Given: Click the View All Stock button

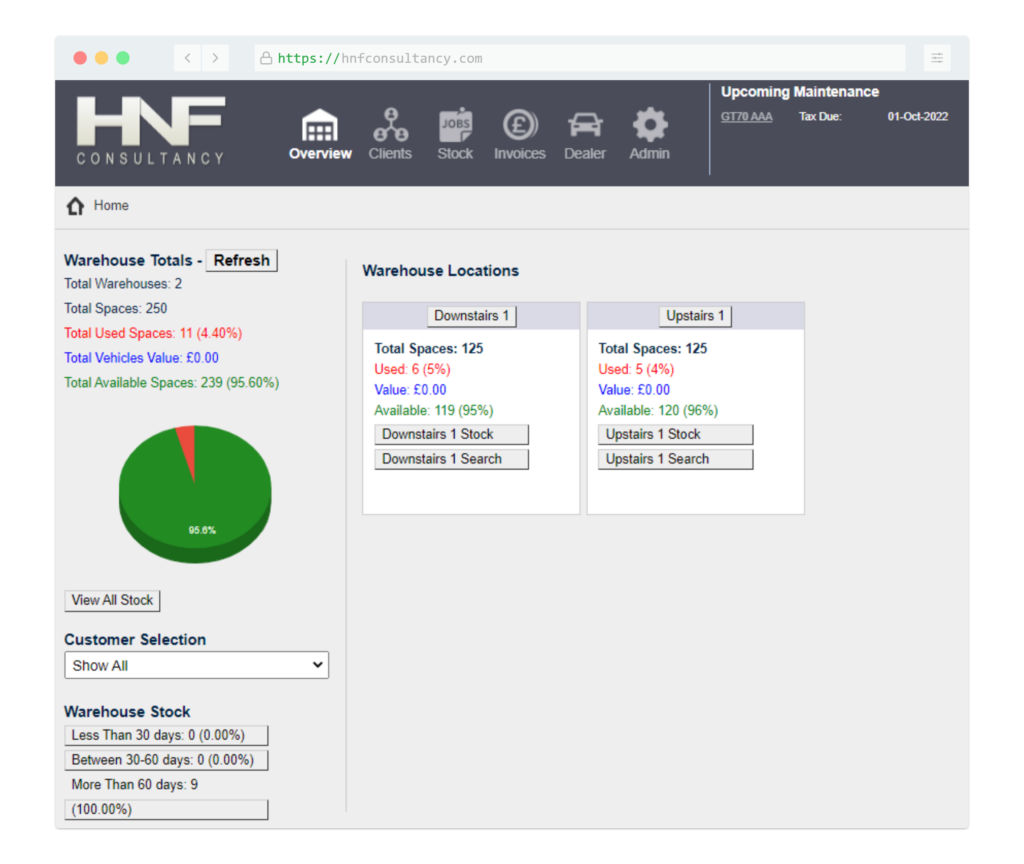Looking at the screenshot, I should [112, 600].
